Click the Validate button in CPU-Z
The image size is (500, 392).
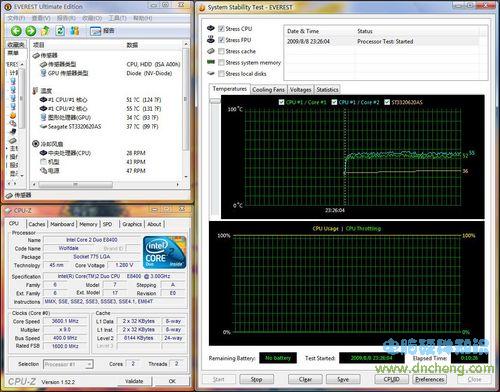pos(134,381)
